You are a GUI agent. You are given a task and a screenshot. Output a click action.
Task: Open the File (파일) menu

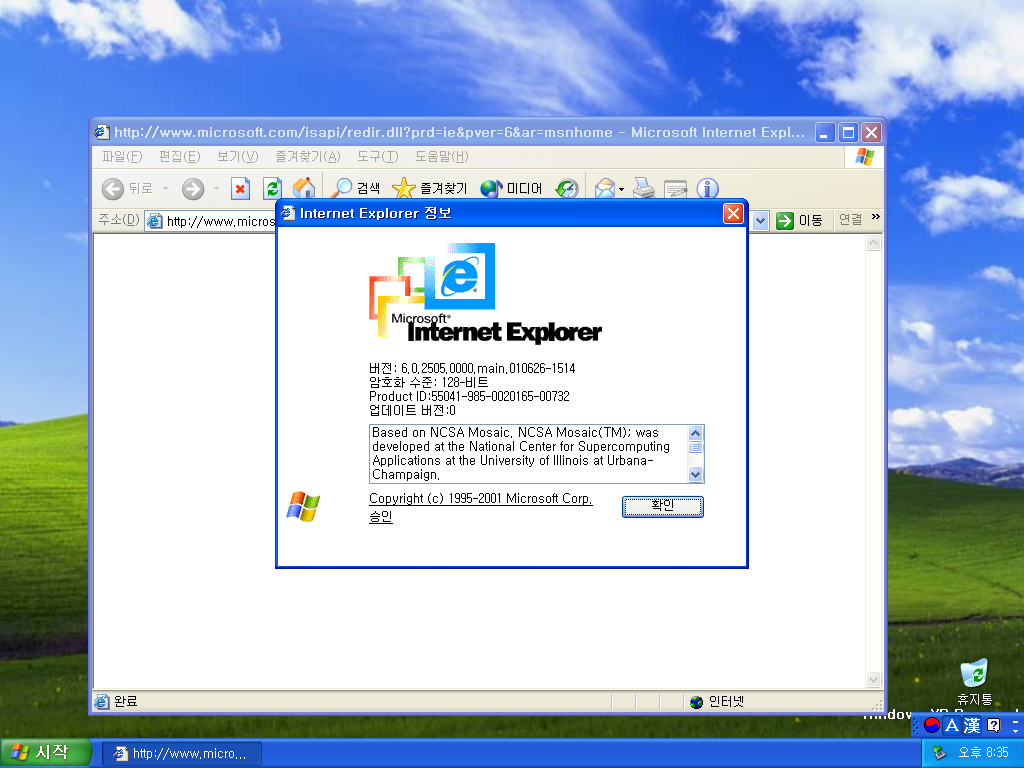(x=122, y=157)
